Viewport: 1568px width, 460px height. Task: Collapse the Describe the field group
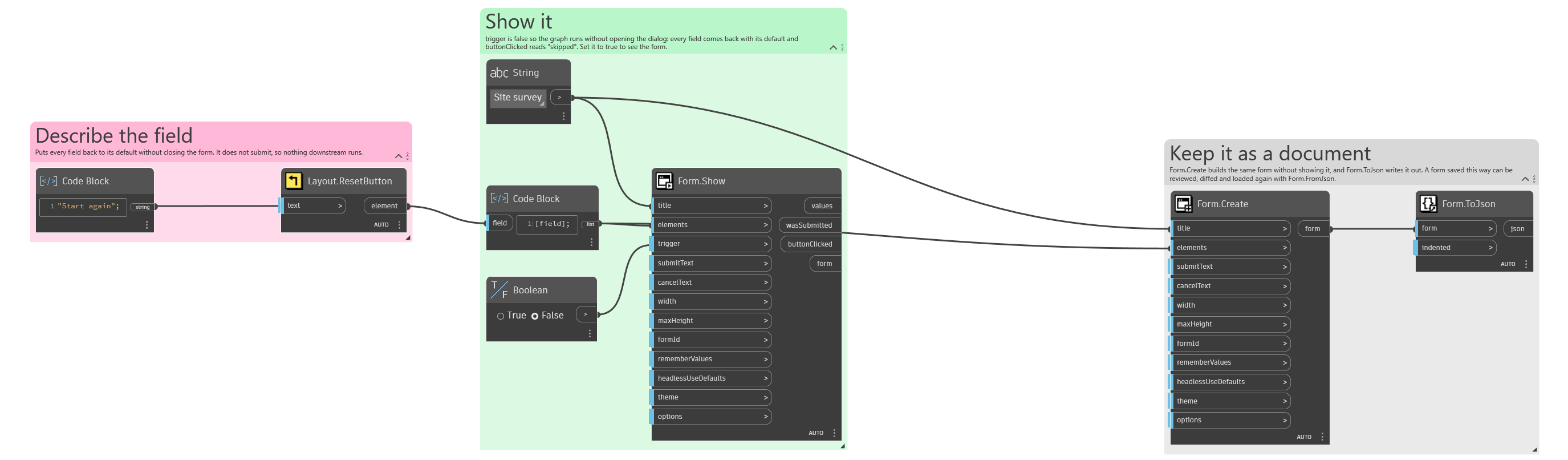399,156
